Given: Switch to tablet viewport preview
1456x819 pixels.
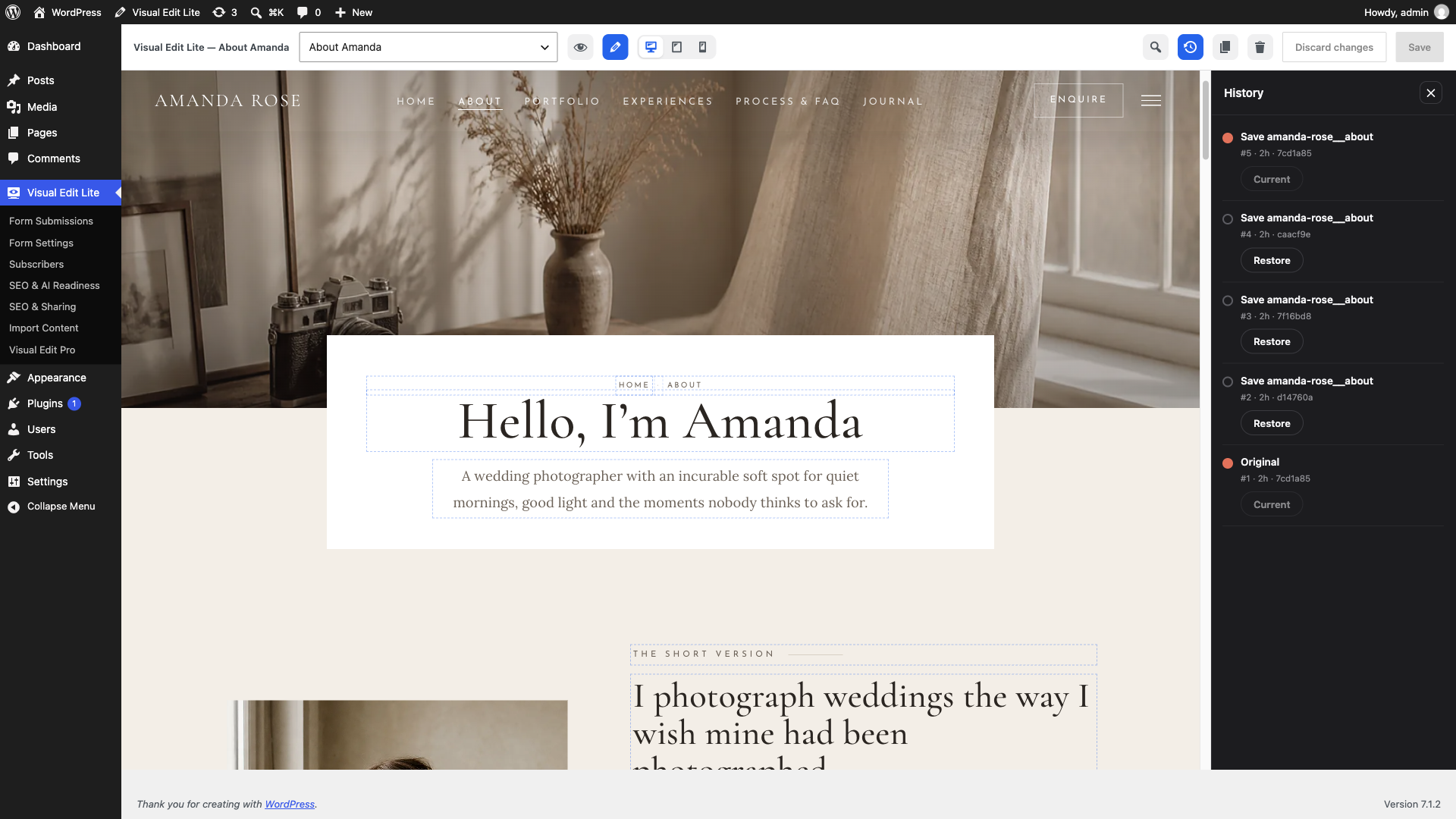Looking at the screenshot, I should tap(677, 47).
